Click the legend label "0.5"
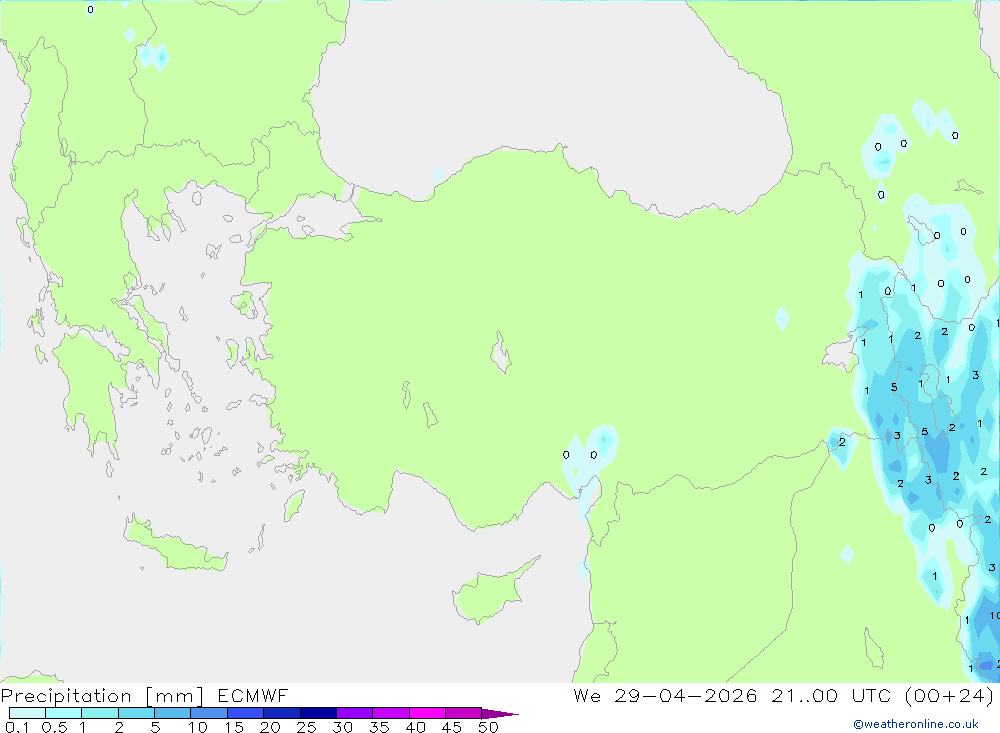Image resolution: width=1000 pixels, height=733 pixels. [x=55, y=727]
